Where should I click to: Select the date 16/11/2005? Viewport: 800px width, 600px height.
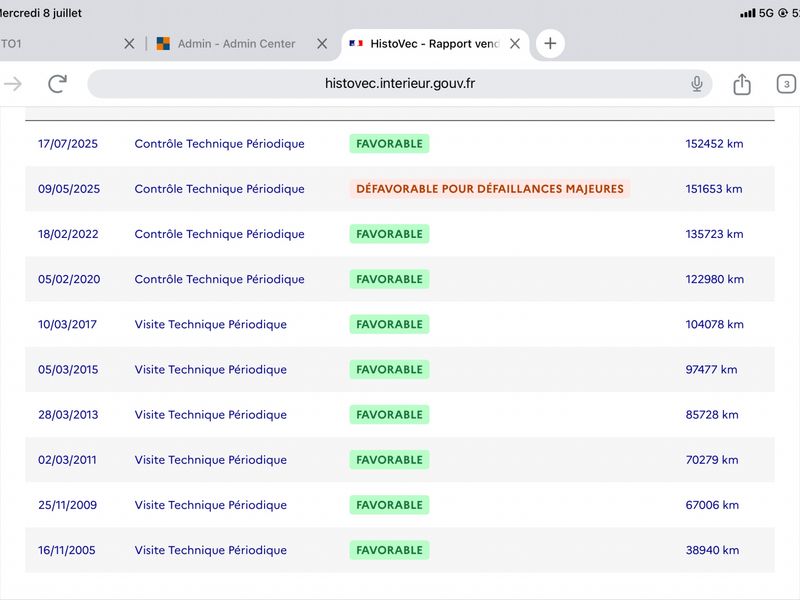(x=66, y=550)
